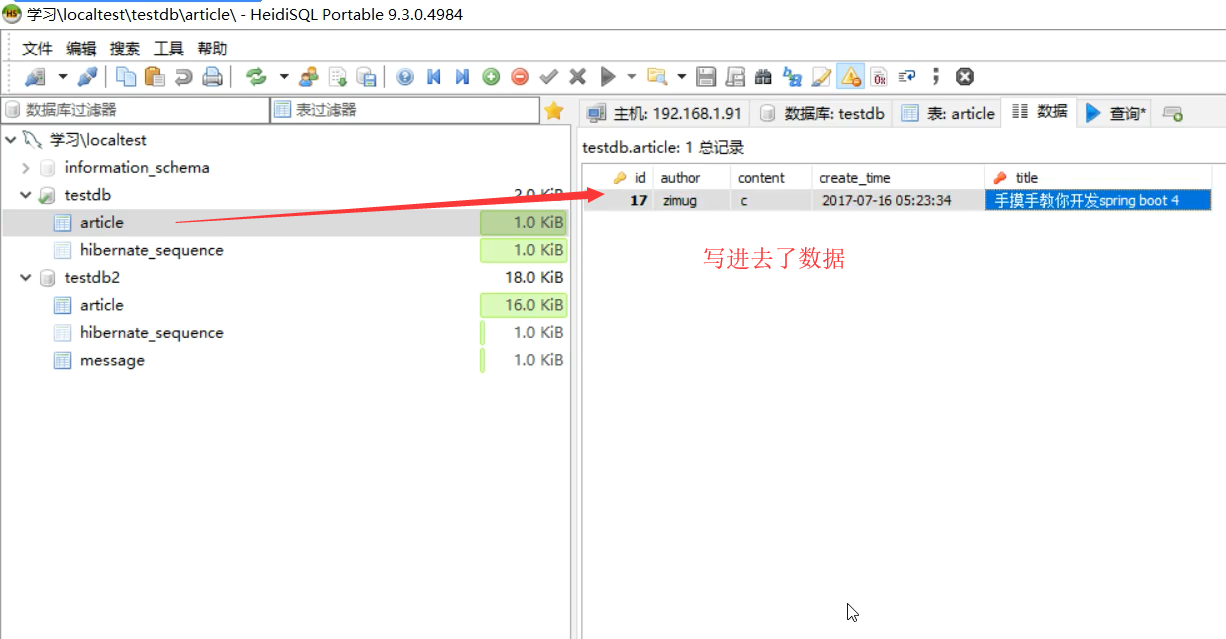
Task: Click the copy toolbar icon
Action: point(126,77)
